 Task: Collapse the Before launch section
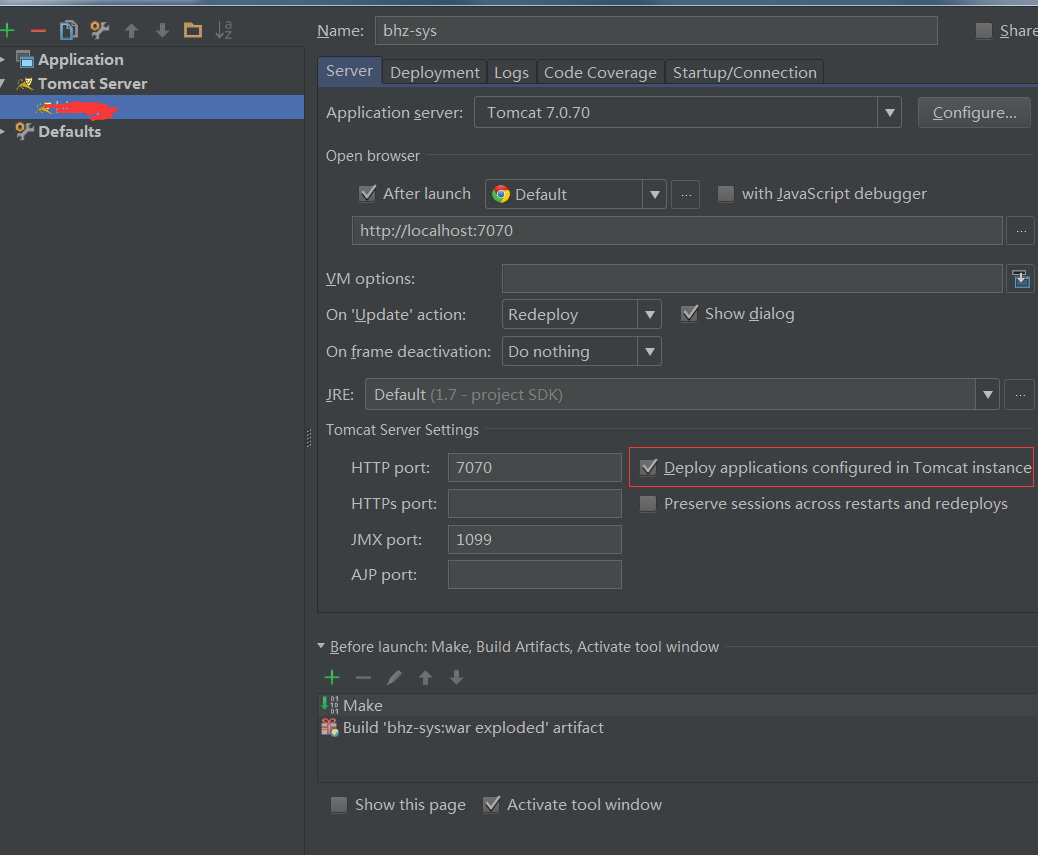[321, 646]
